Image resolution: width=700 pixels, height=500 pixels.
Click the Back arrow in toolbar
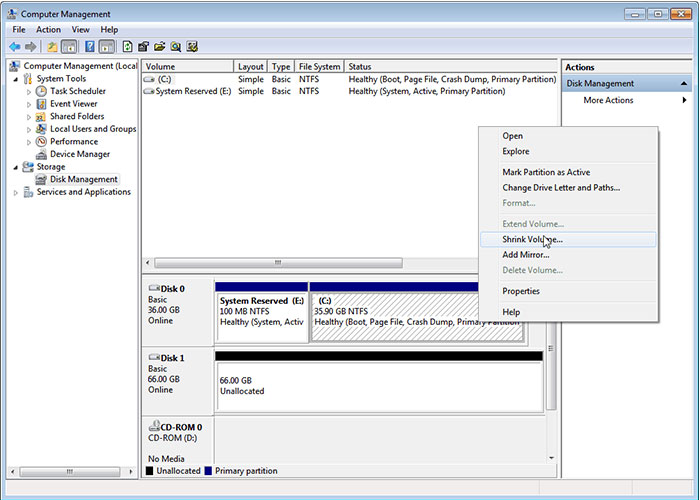click(15, 46)
